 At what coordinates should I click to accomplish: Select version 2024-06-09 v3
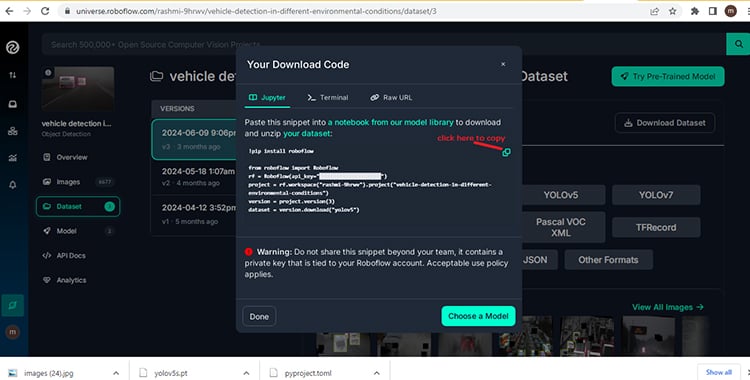(194, 139)
